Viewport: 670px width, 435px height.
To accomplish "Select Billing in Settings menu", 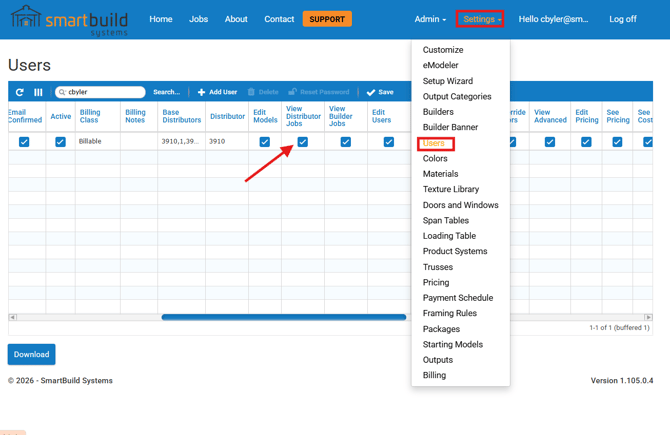I will (434, 375).
